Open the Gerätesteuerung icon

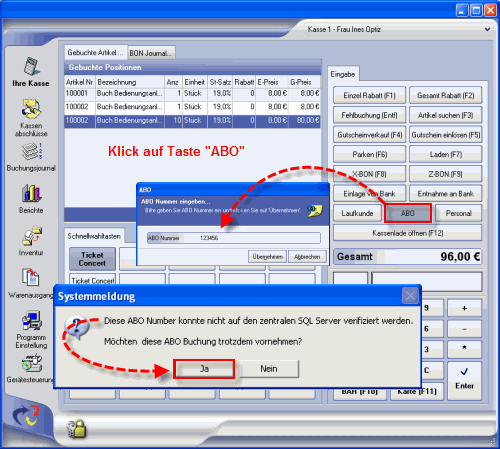coord(32,363)
